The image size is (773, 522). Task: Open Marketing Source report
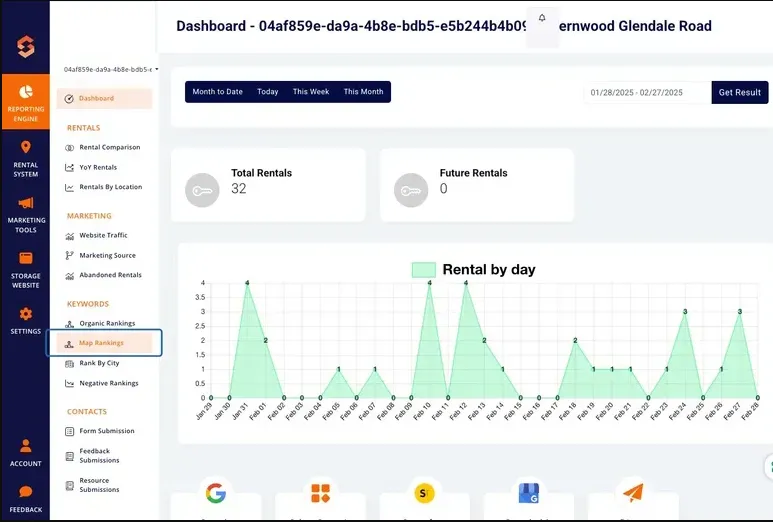(105, 255)
